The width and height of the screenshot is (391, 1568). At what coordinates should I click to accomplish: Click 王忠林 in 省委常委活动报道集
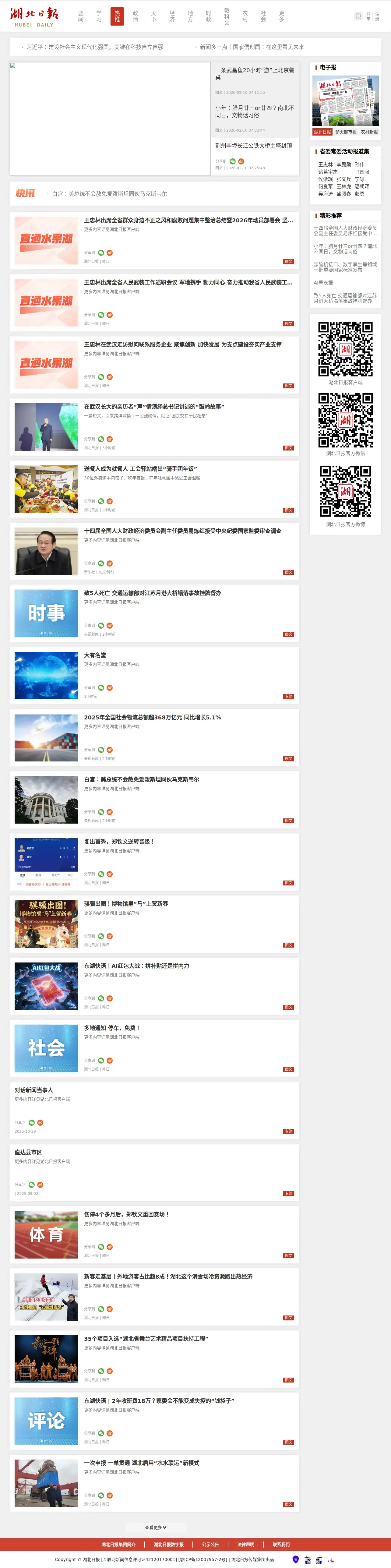click(x=325, y=164)
